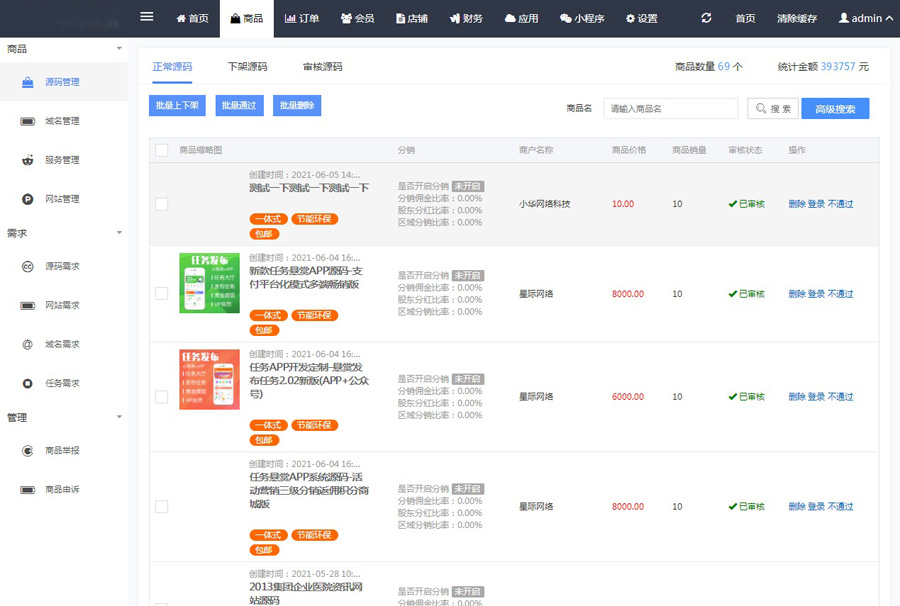The height and width of the screenshot is (606, 900).
Task: Click the 高级搜索 button
Action: (834, 109)
